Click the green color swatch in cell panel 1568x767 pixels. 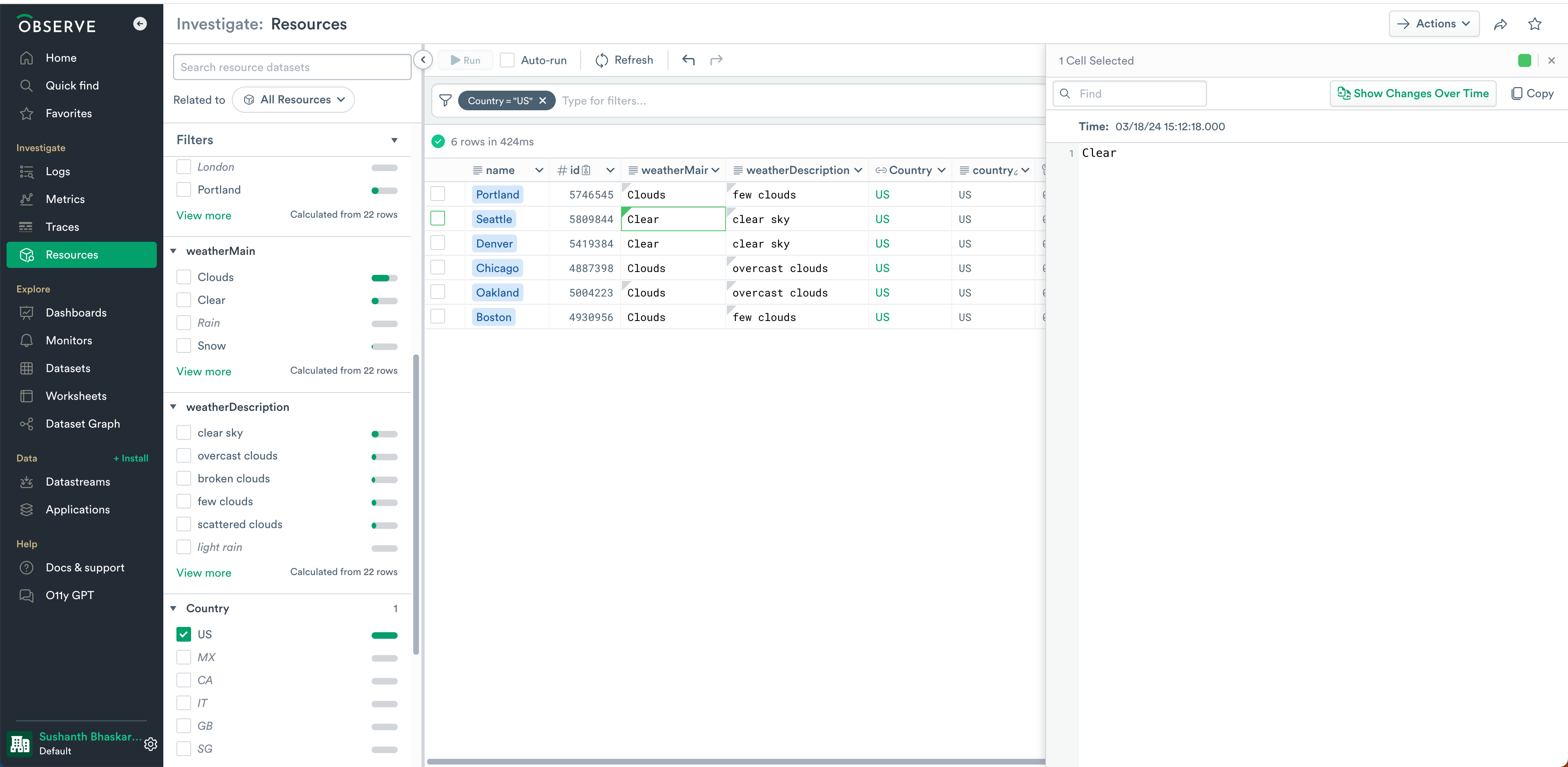tap(1524, 60)
